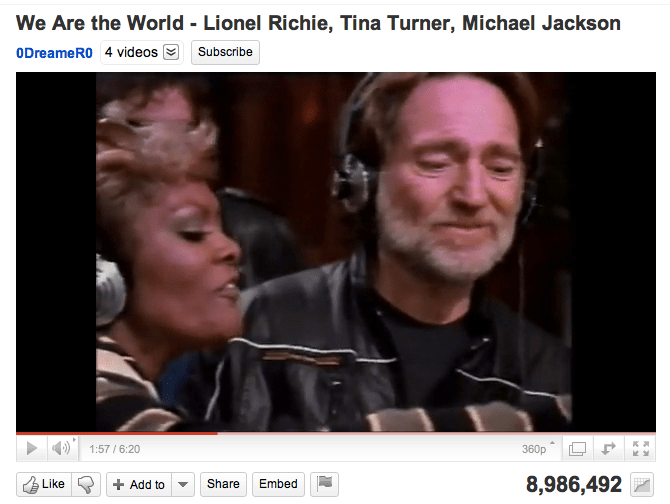The height and width of the screenshot is (504, 670).
Task: Toggle the expand player size icon
Action: [x=608, y=448]
